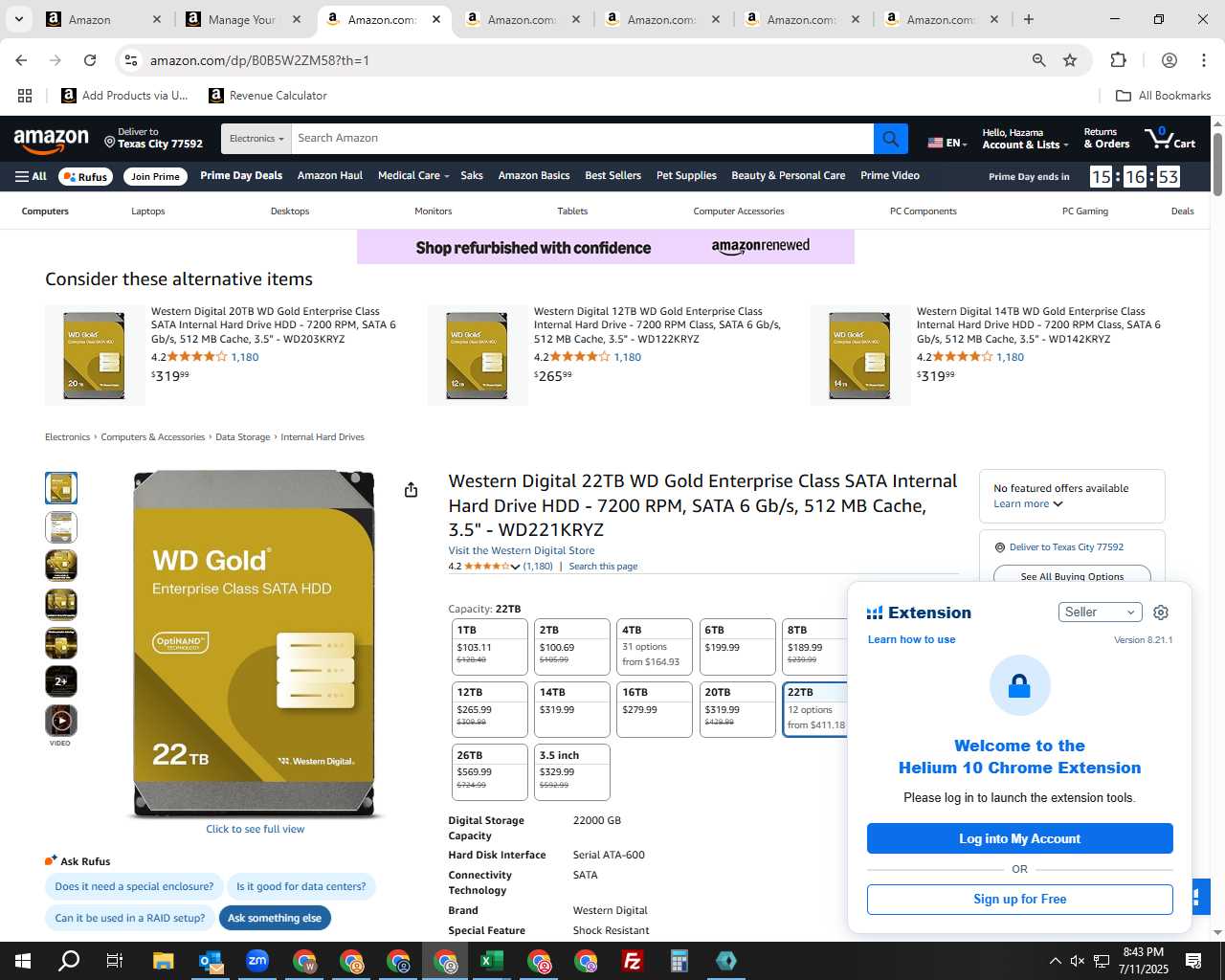This screenshot has height=980, width=1225.
Task: Select the 12TB capacity option
Action: [x=489, y=709]
